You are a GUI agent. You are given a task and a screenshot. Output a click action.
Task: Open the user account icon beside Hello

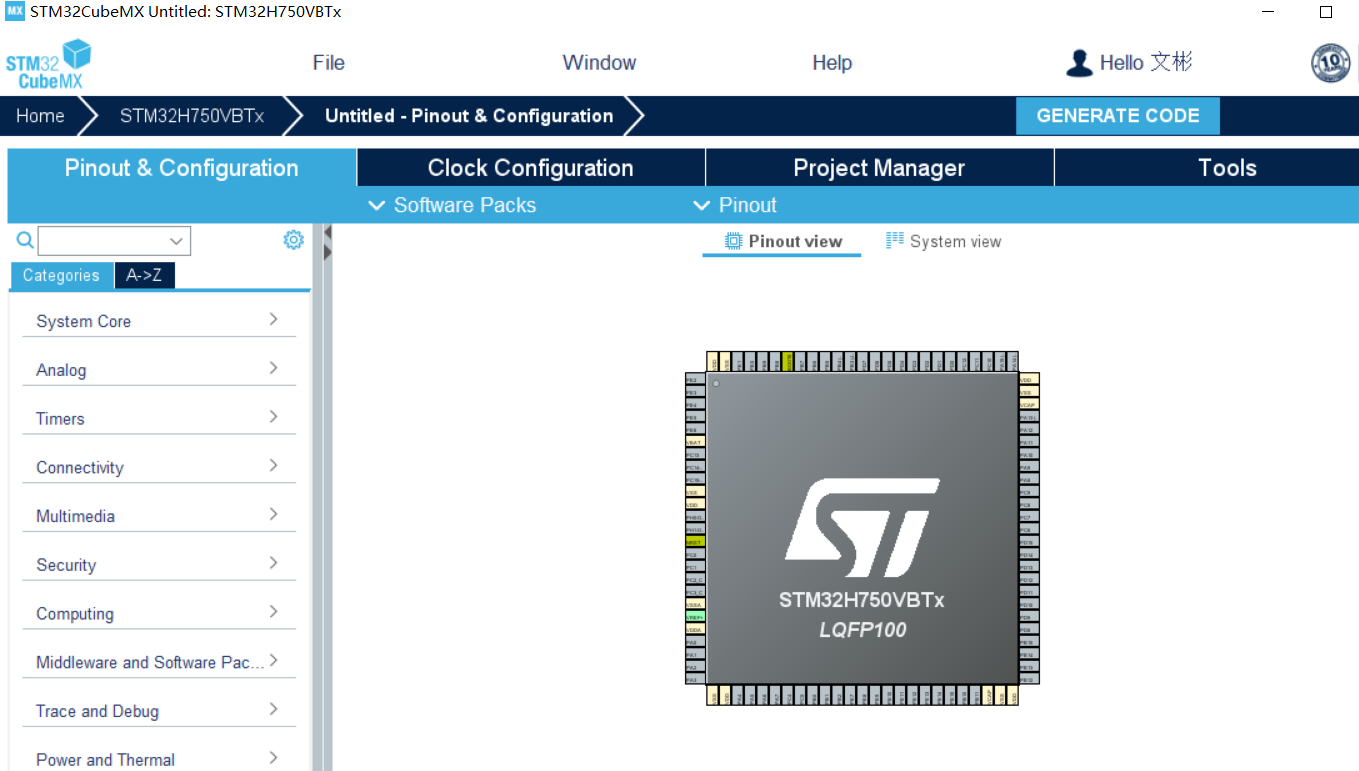coord(1079,63)
